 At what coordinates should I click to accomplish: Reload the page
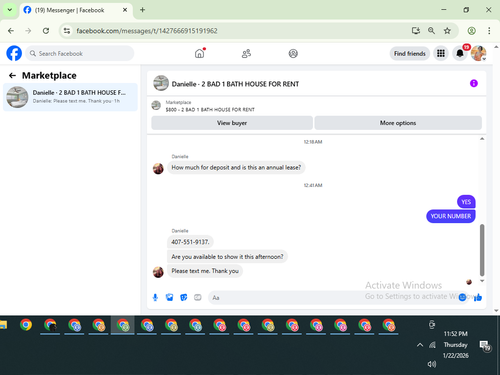point(46,31)
